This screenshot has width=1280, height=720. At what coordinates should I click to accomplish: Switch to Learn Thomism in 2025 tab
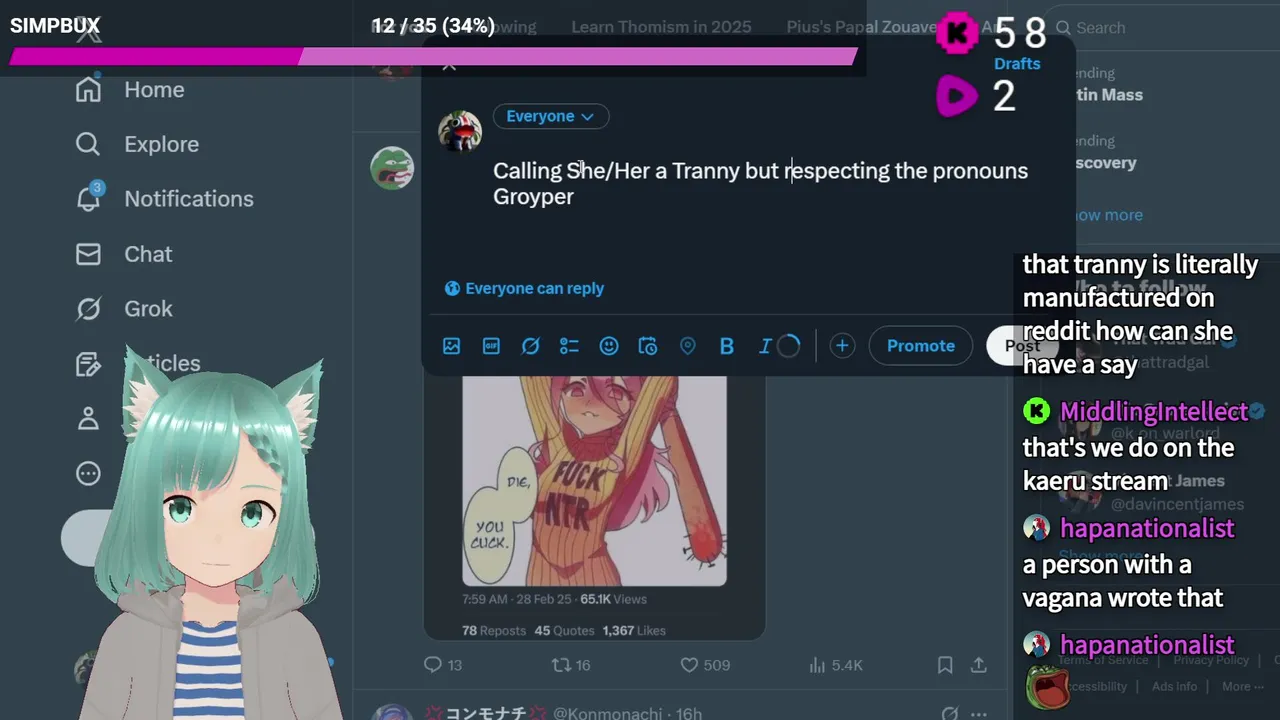coord(661,27)
